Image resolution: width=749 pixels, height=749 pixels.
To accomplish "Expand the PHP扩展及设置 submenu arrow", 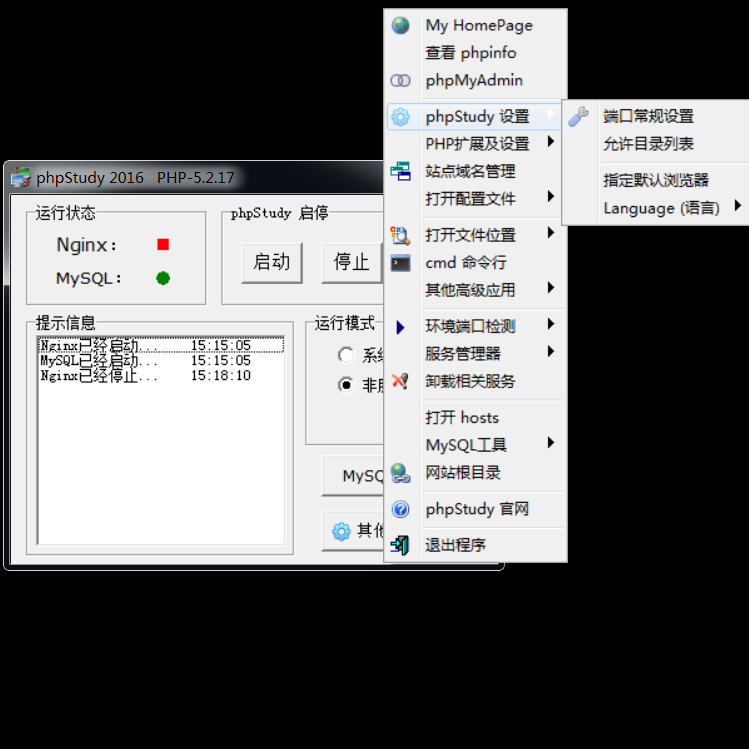I will pyautogui.click(x=551, y=141).
